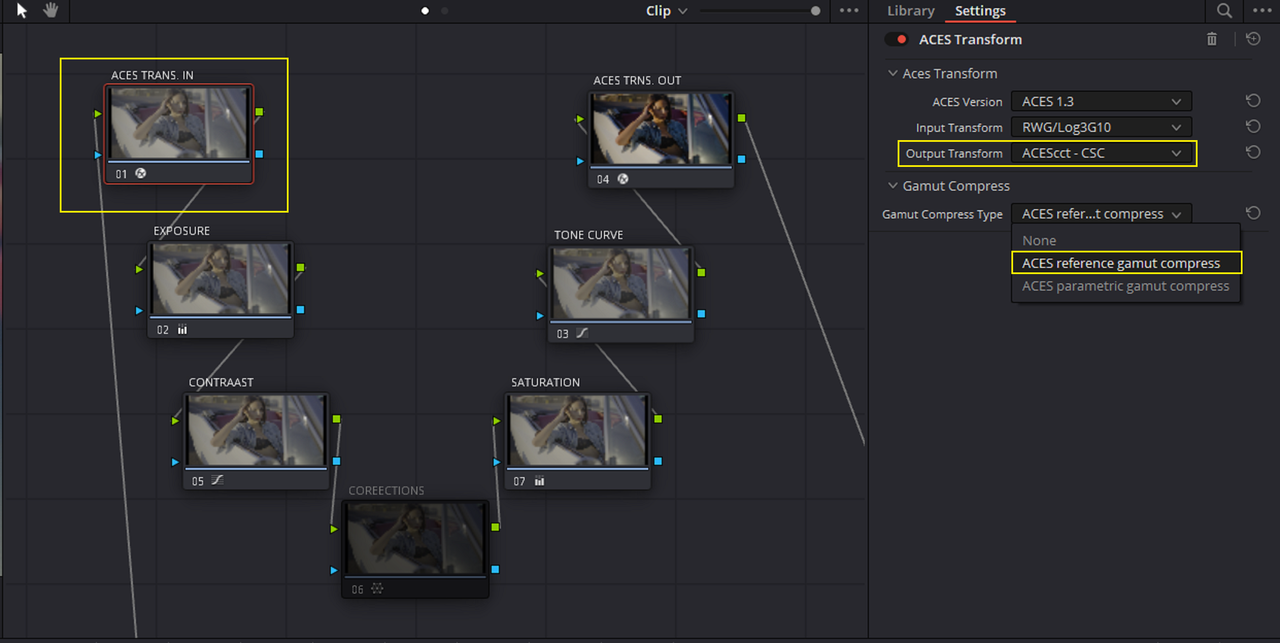Delete the ACES Transform effect with trash icon
Viewport: 1280px width, 643px height.
1212,39
